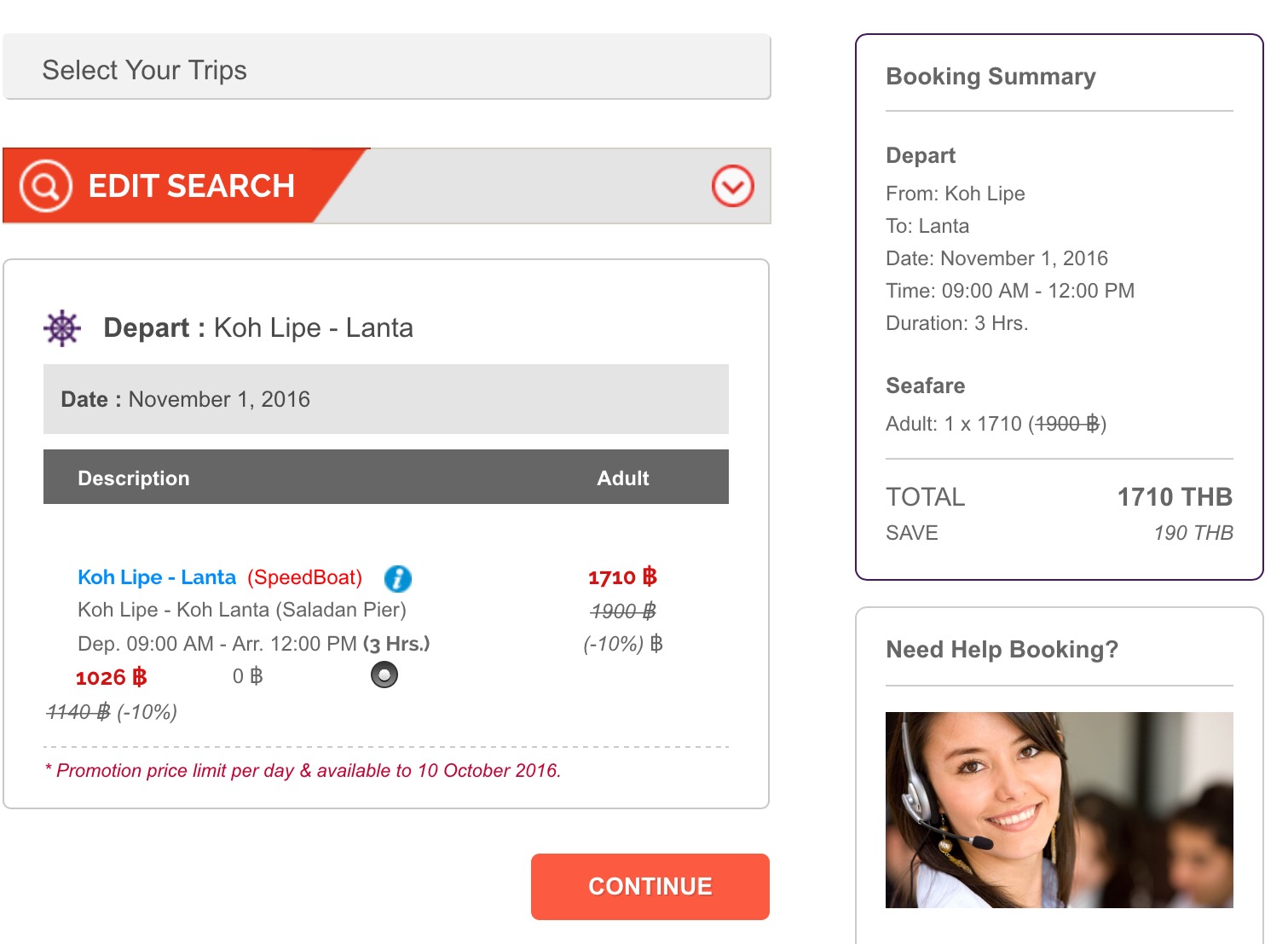This screenshot has width=1288, height=944.
Task: Click the Date November 1, 2016 bar
Action: click(386, 399)
